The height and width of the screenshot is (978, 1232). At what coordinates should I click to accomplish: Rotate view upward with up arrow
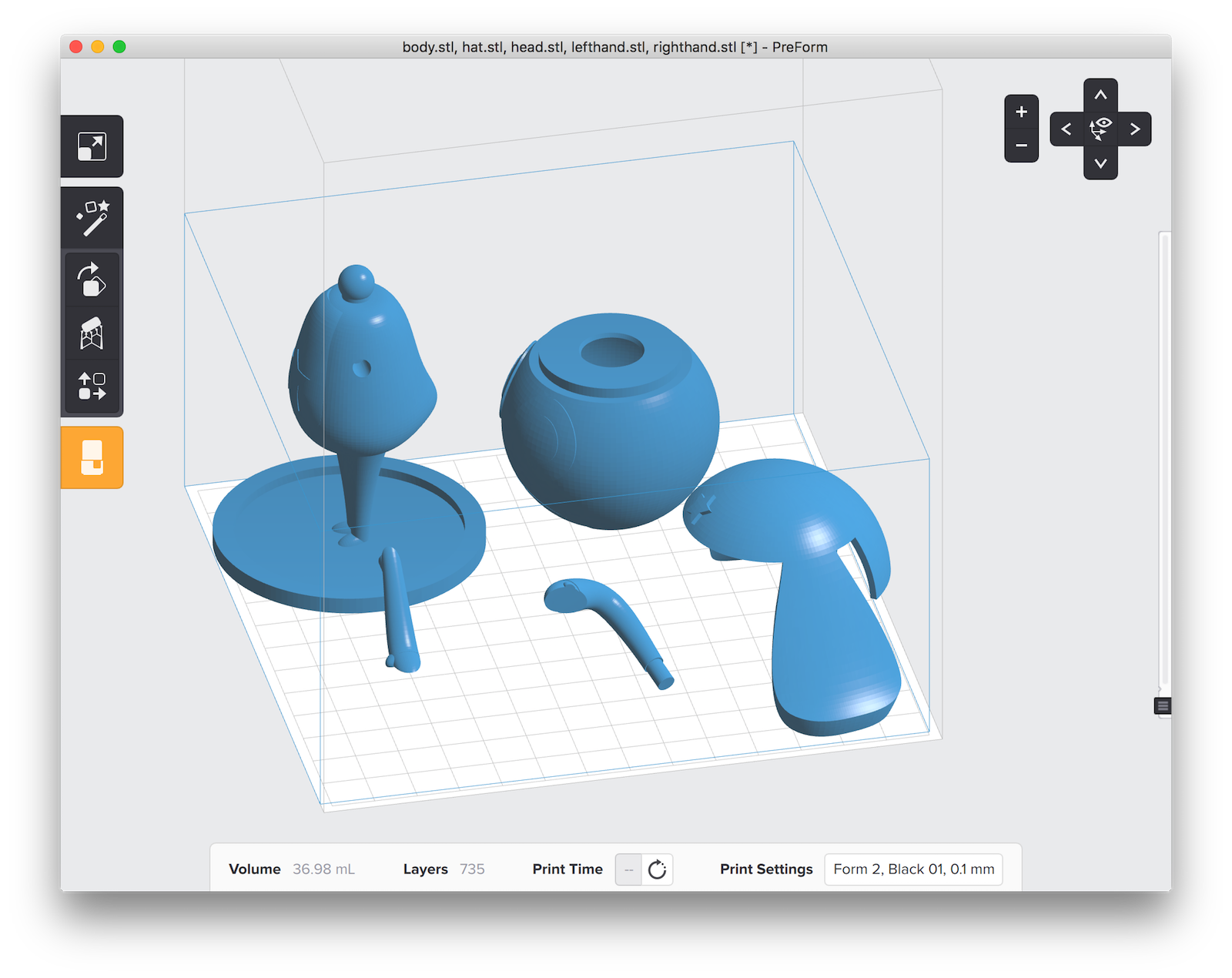coord(1100,95)
